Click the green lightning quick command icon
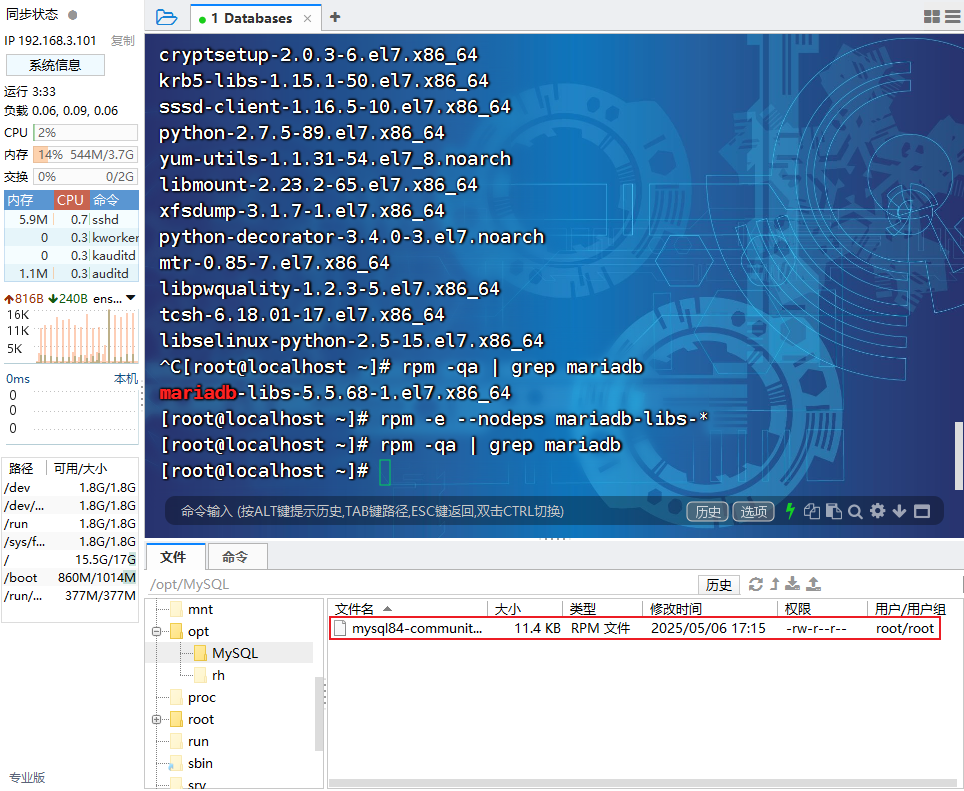Screen dimensions: 964x791 click(x=790, y=511)
